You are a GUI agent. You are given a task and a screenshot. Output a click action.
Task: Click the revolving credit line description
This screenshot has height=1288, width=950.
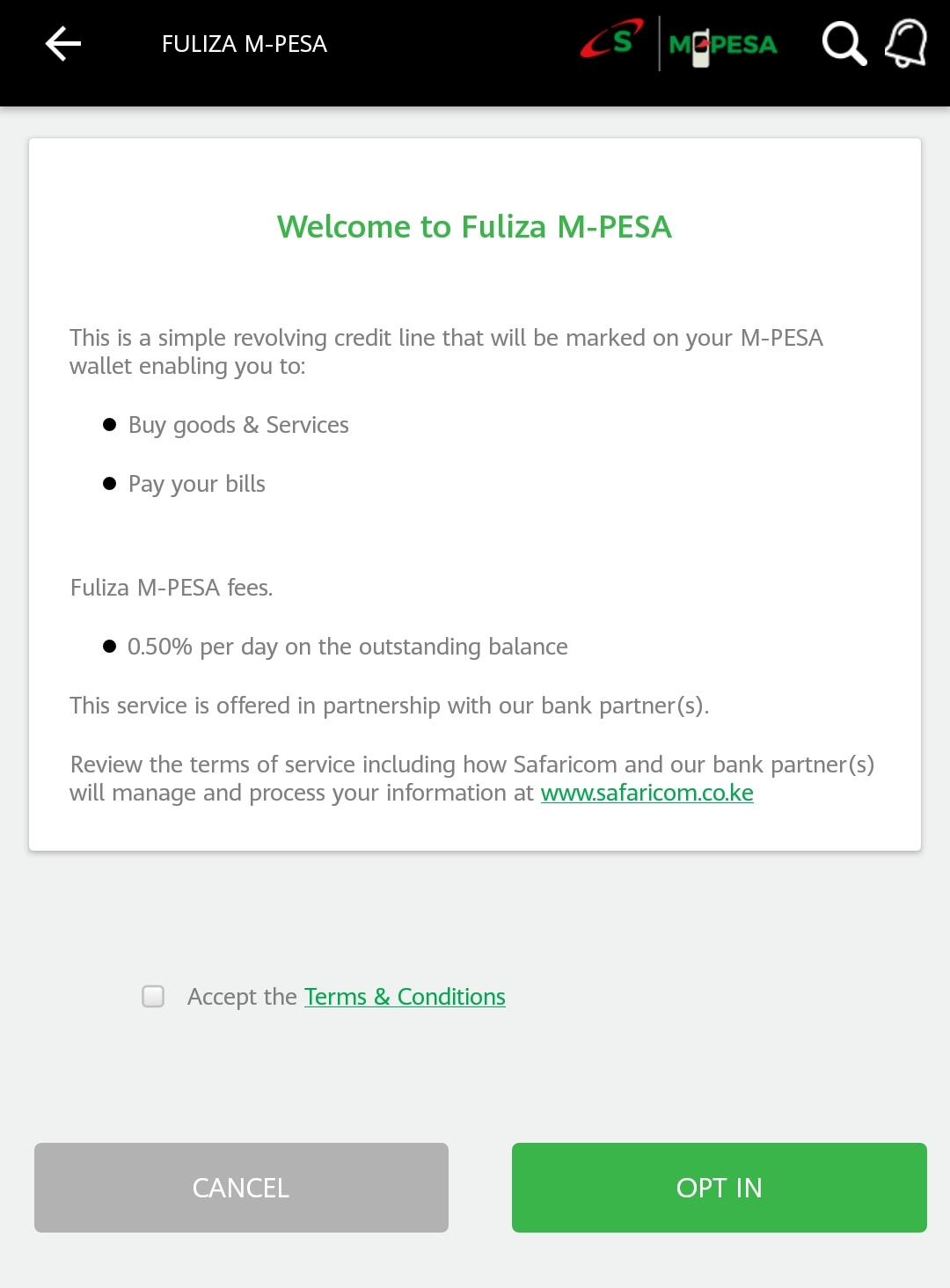(x=446, y=351)
